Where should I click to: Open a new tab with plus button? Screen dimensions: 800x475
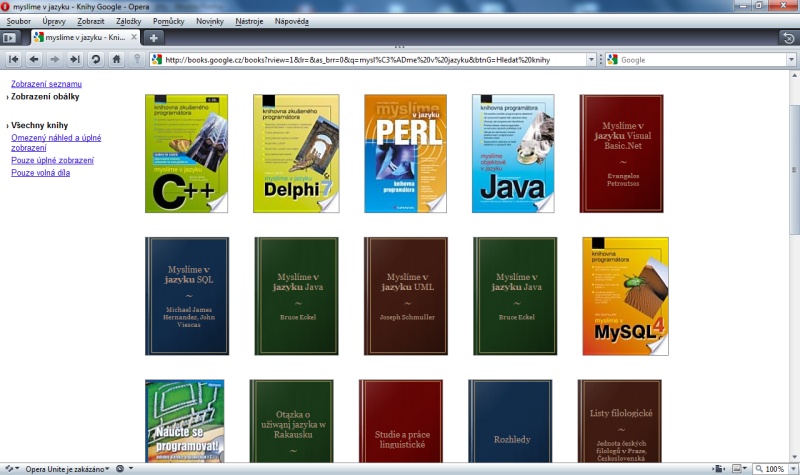pyautogui.click(x=154, y=38)
